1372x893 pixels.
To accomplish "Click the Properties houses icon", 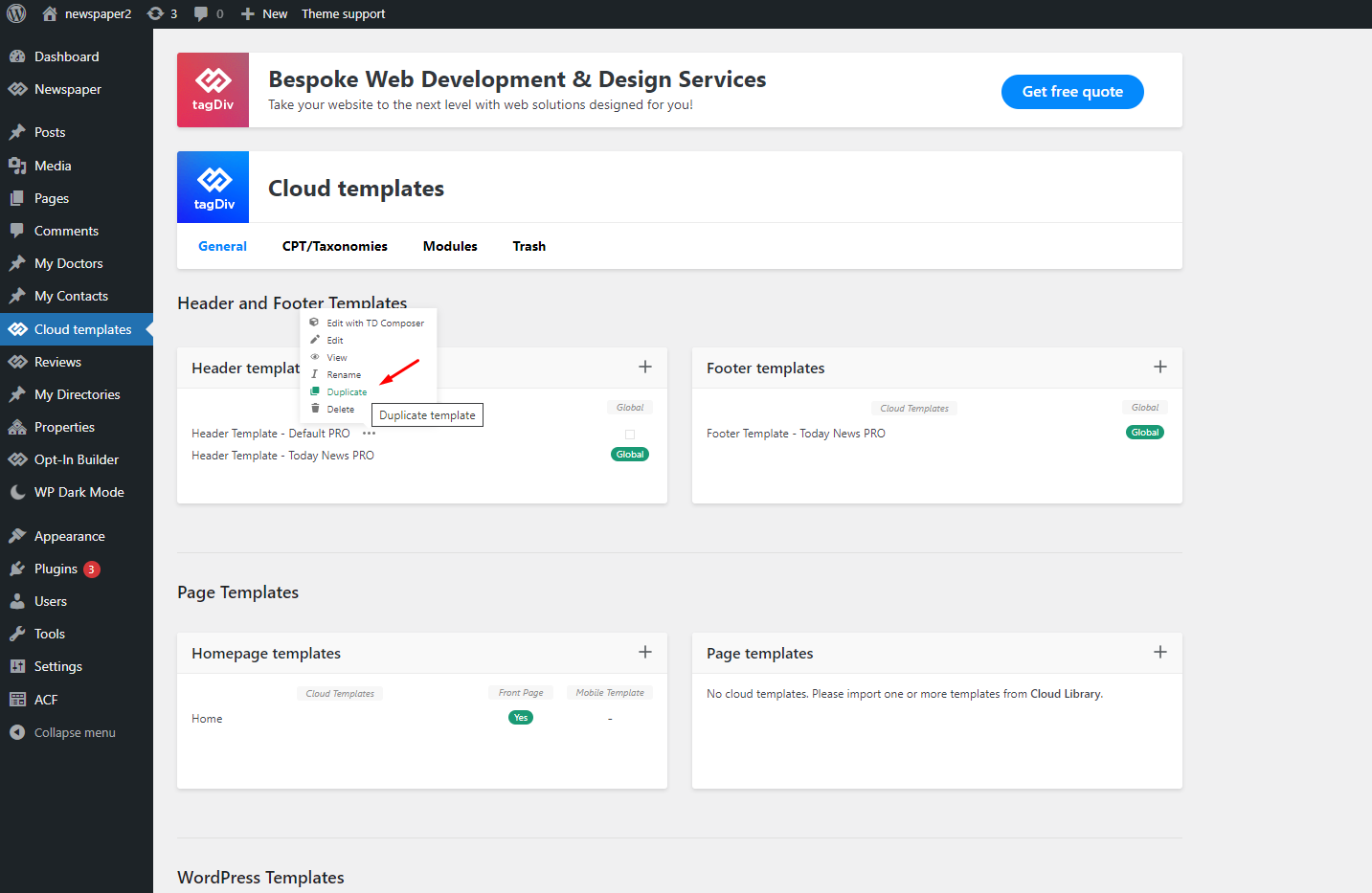I will 17,427.
